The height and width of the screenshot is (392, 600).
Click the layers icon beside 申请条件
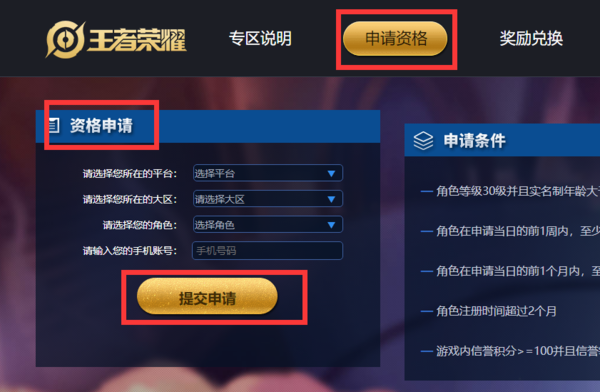pyautogui.click(x=423, y=140)
